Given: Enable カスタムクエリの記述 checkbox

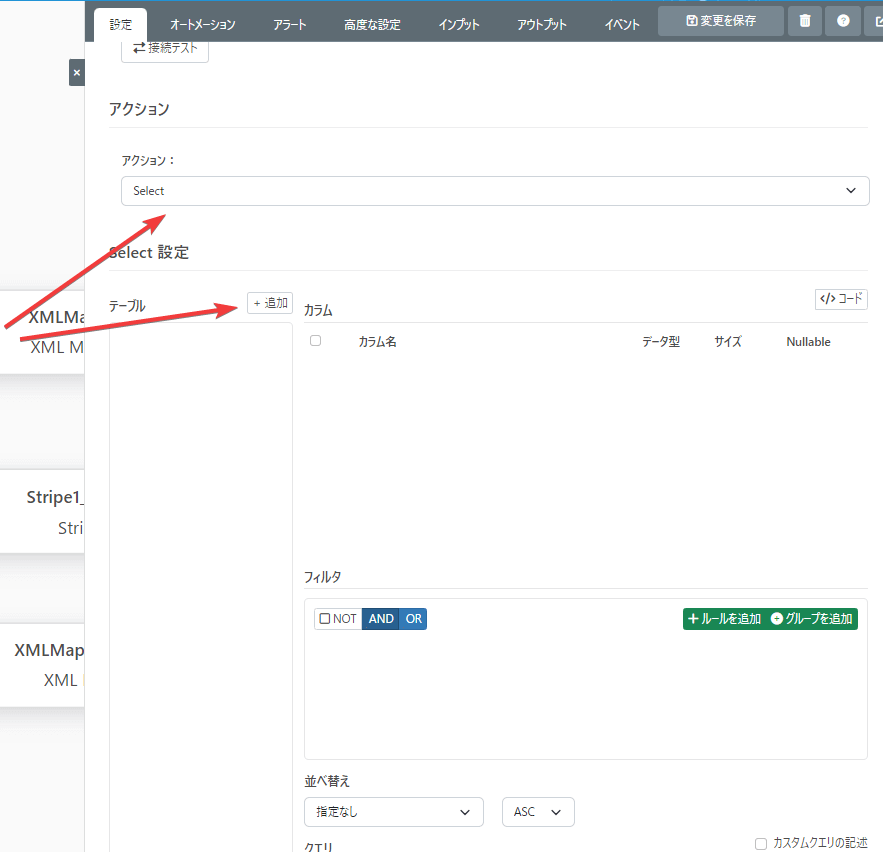Looking at the screenshot, I should pyautogui.click(x=761, y=844).
